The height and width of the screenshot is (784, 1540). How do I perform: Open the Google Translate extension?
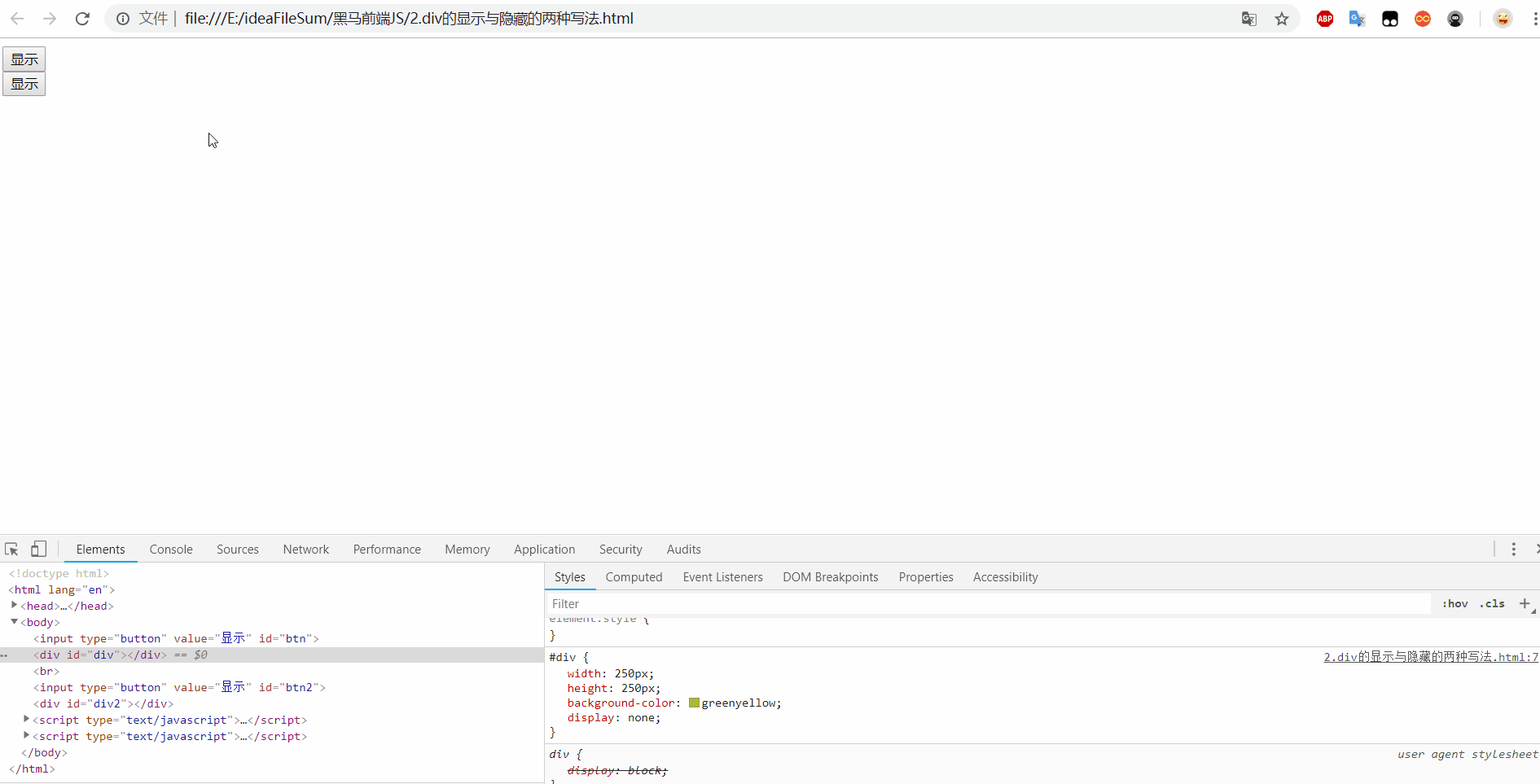click(x=1357, y=19)
